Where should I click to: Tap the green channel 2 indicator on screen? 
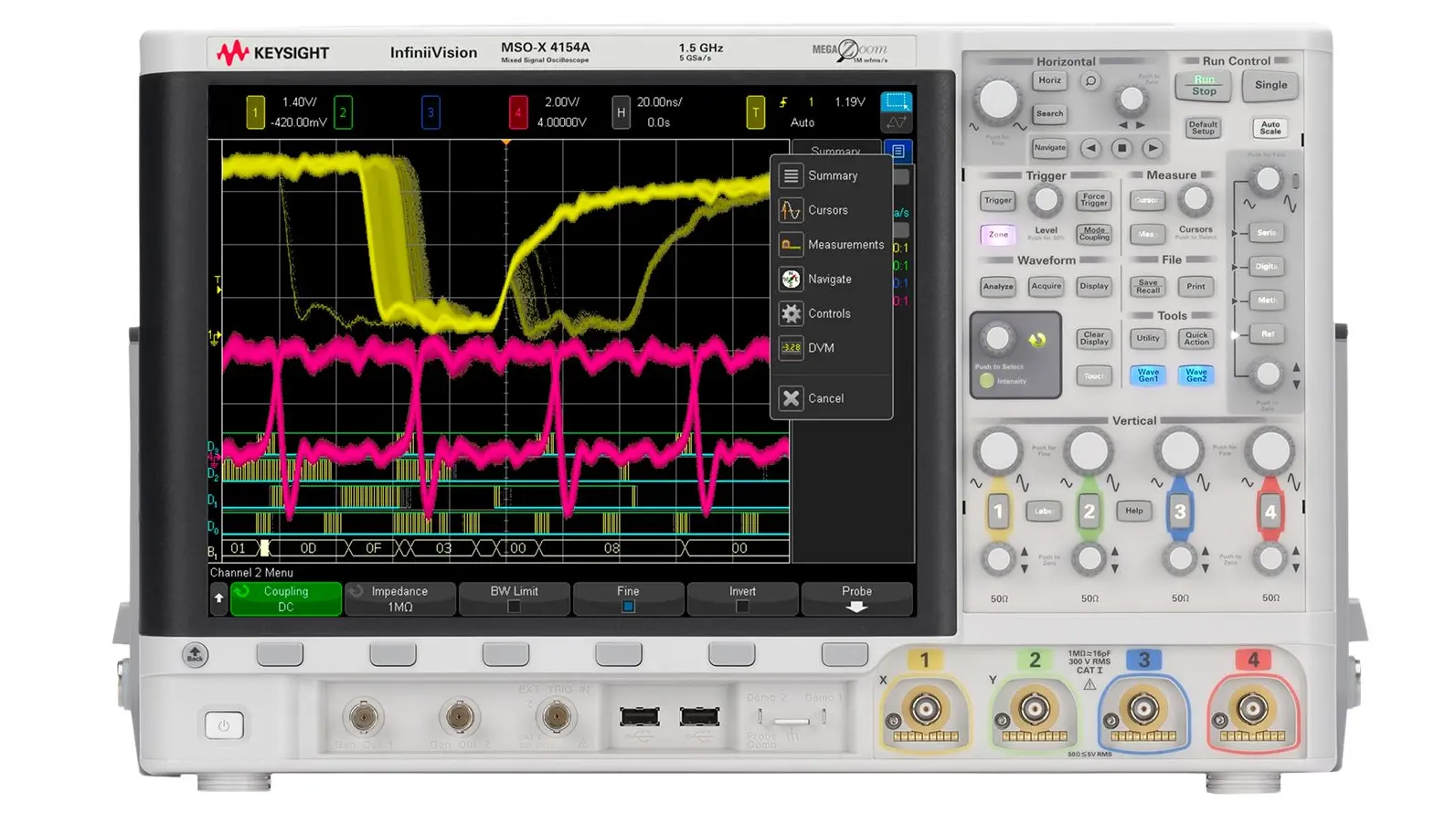click(343, 112)
